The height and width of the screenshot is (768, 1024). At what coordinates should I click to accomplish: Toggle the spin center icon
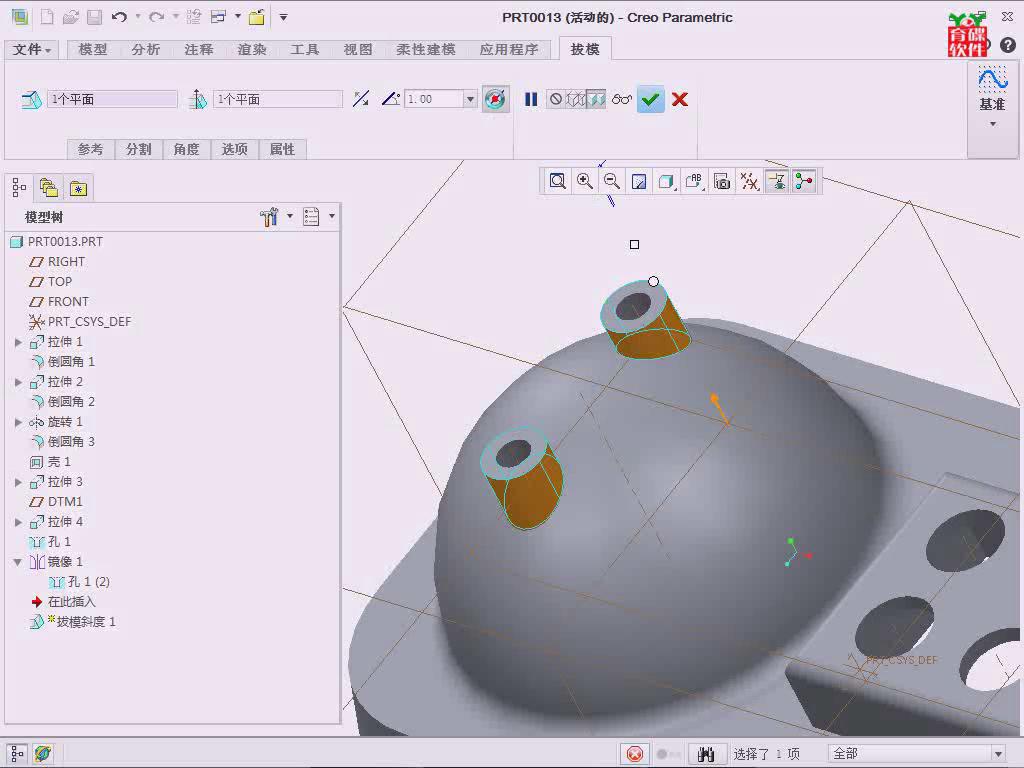(x=804, y=181)
